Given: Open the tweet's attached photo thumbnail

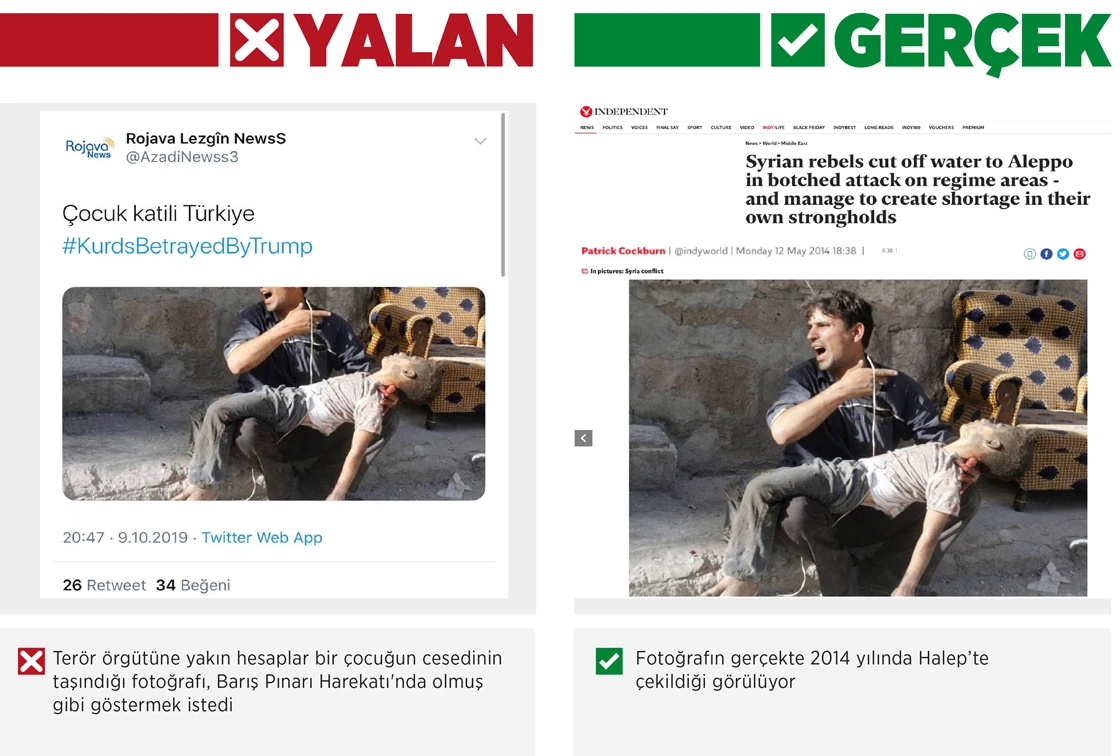Looking at the screenshot, I should click(274, 394).
